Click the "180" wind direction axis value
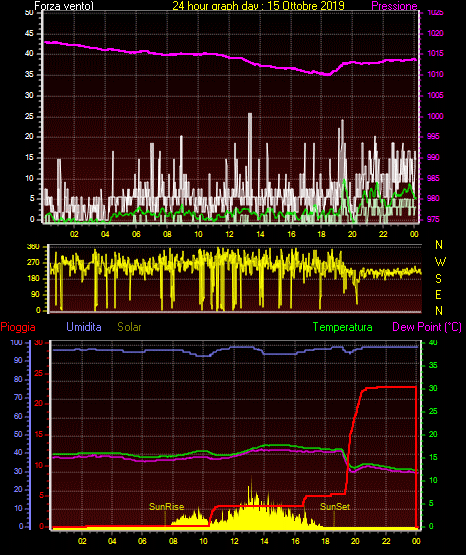Screen dimensions: 466x555 click(33, 279)
